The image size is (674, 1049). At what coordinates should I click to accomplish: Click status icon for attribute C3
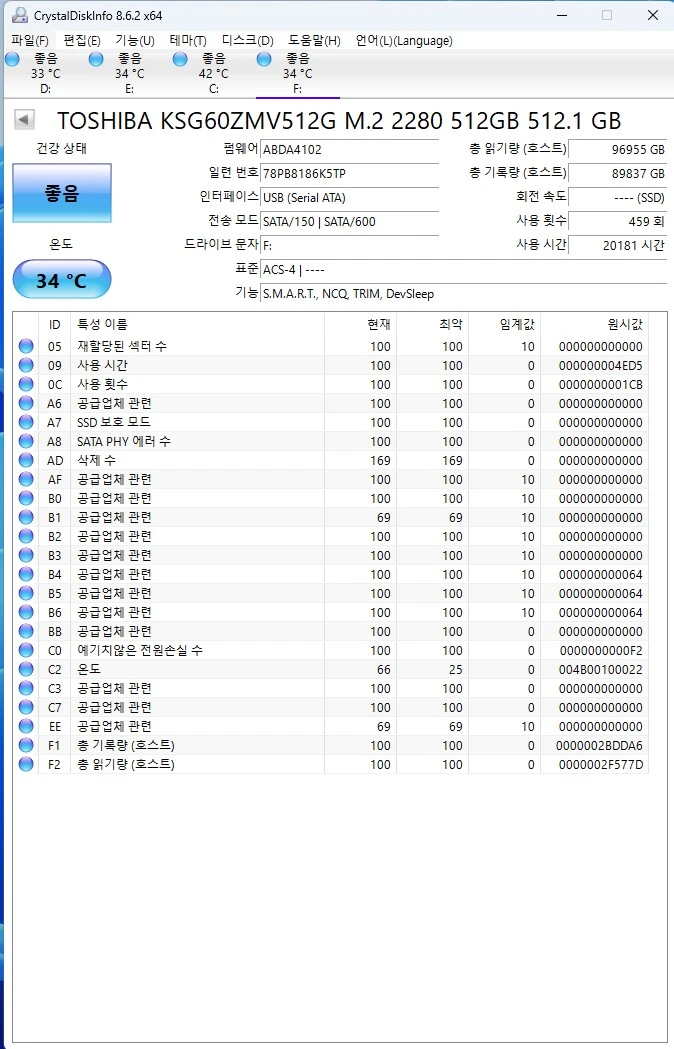coord(26,688)
